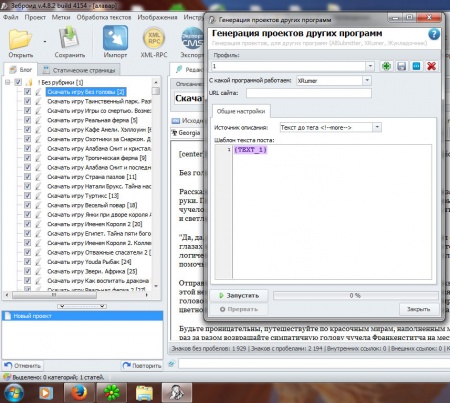Viewport: 450px width, 403px height.
Task: Click the URL сайта input field
Action: coord(309,93)
